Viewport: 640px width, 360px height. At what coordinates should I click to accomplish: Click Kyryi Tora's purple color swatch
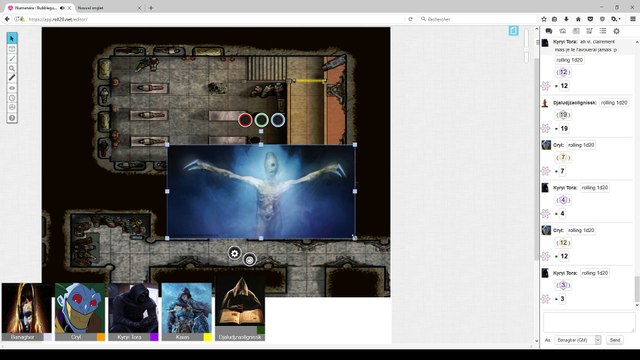pyautogui.click(x=154, y=337)
